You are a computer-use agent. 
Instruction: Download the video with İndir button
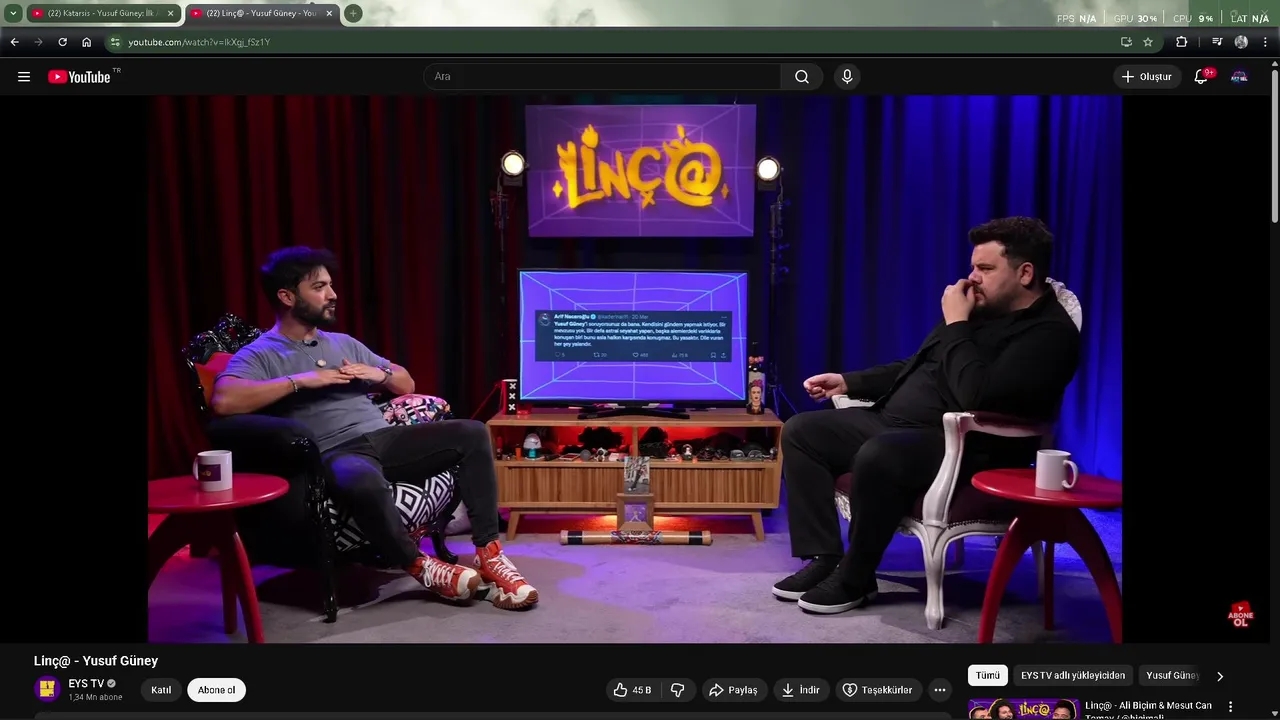pos(801,690)
